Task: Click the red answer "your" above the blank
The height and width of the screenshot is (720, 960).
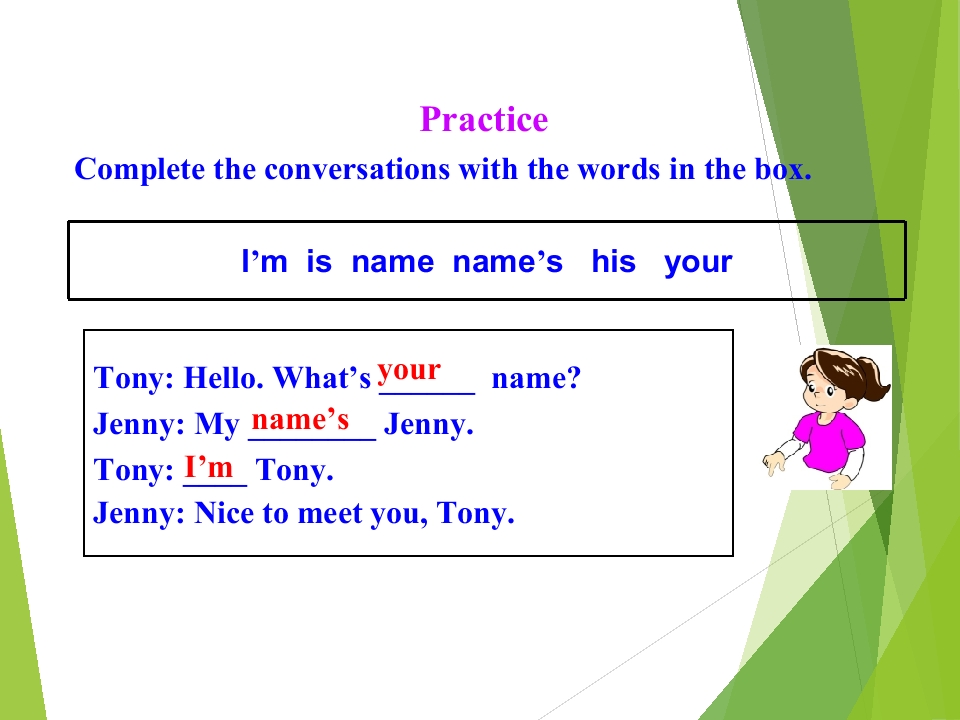Action: (409, 370)
